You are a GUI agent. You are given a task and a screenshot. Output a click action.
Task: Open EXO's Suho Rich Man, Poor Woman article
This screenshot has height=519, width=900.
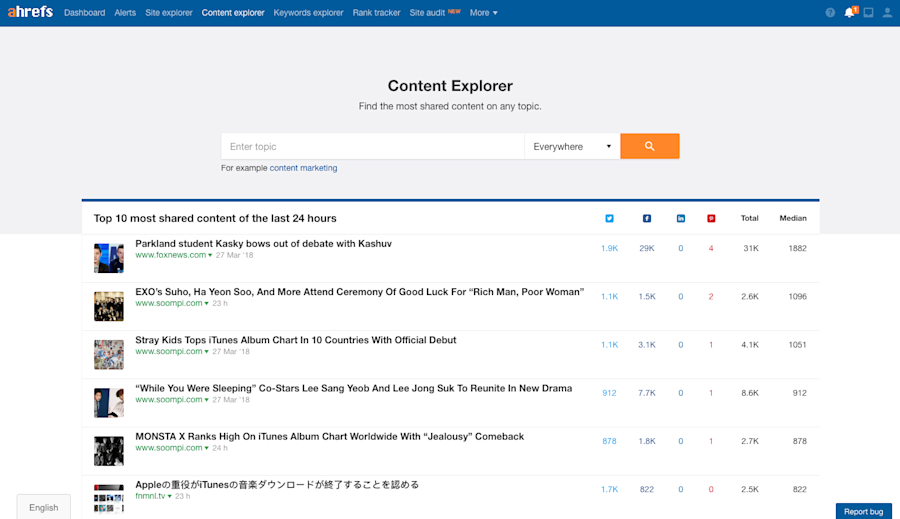tap(360, 292)
